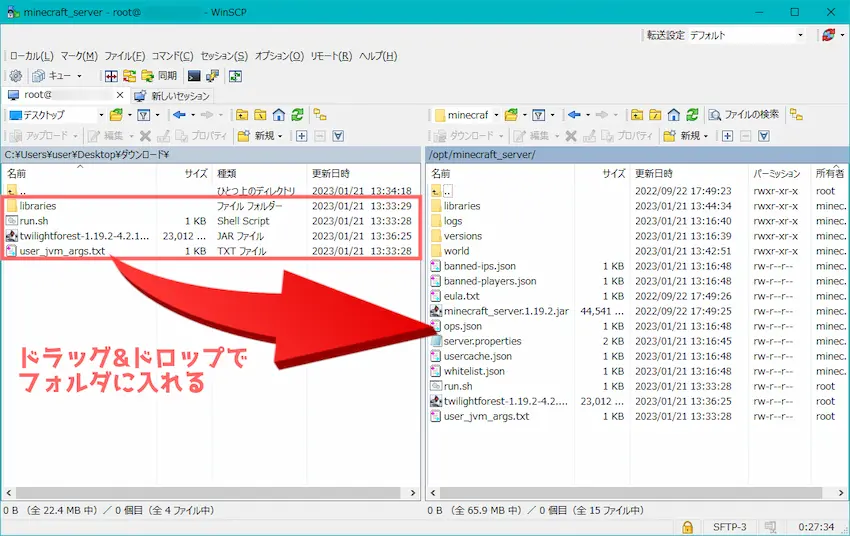Expand the ダウンロード dropdown arrow
Image resolution: width=850 pixels, height=536 pixels.
click(501, 136)
